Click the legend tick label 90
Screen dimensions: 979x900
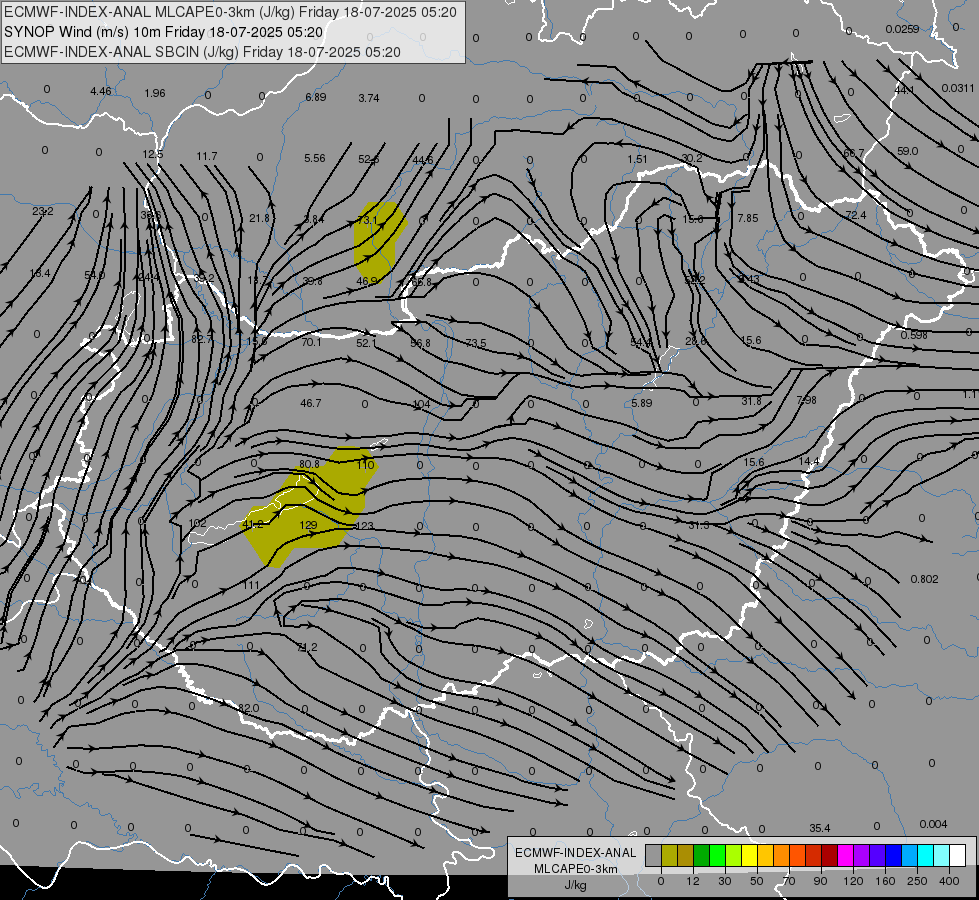(x=820, y=881)
